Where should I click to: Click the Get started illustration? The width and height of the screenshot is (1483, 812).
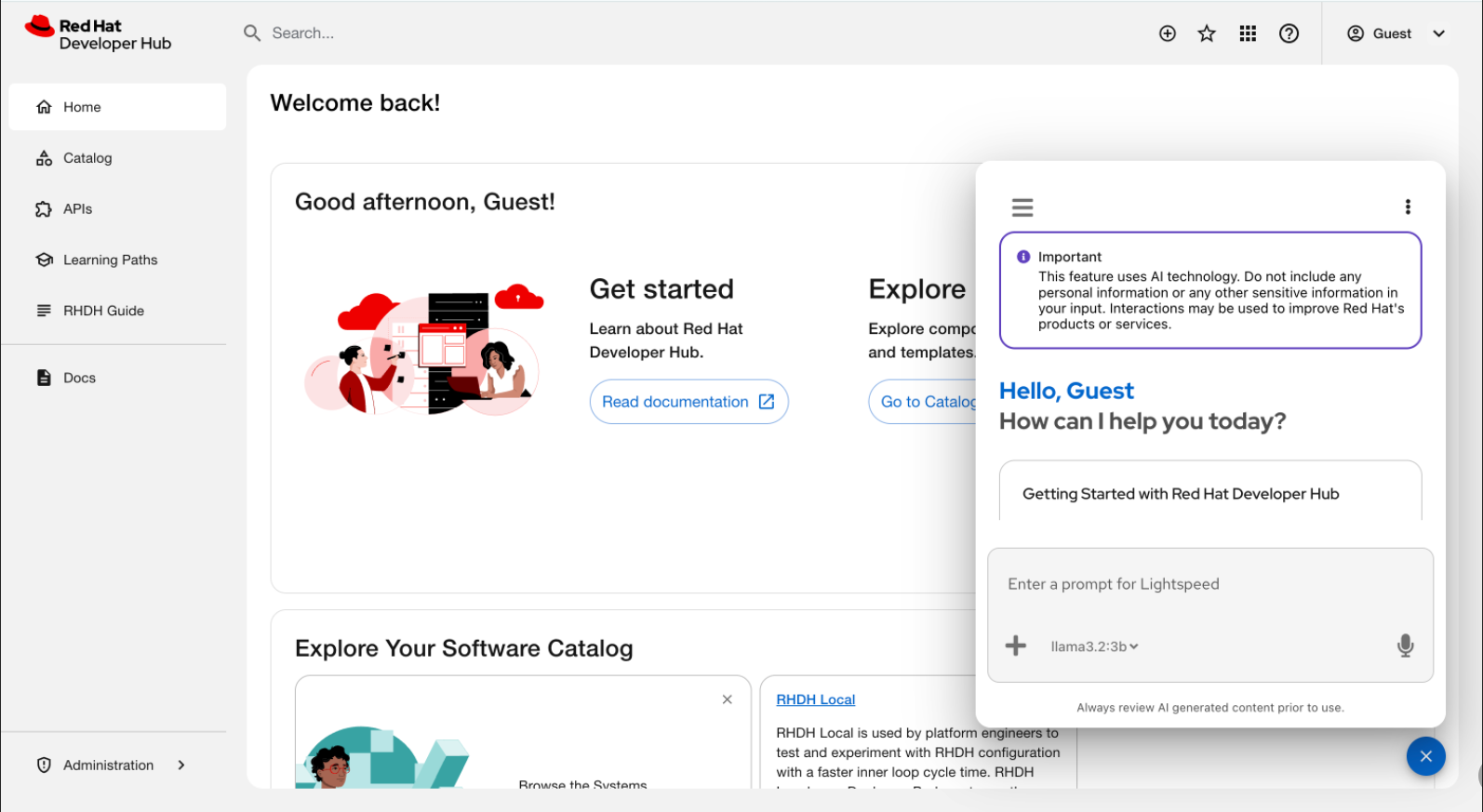(424, 350)
